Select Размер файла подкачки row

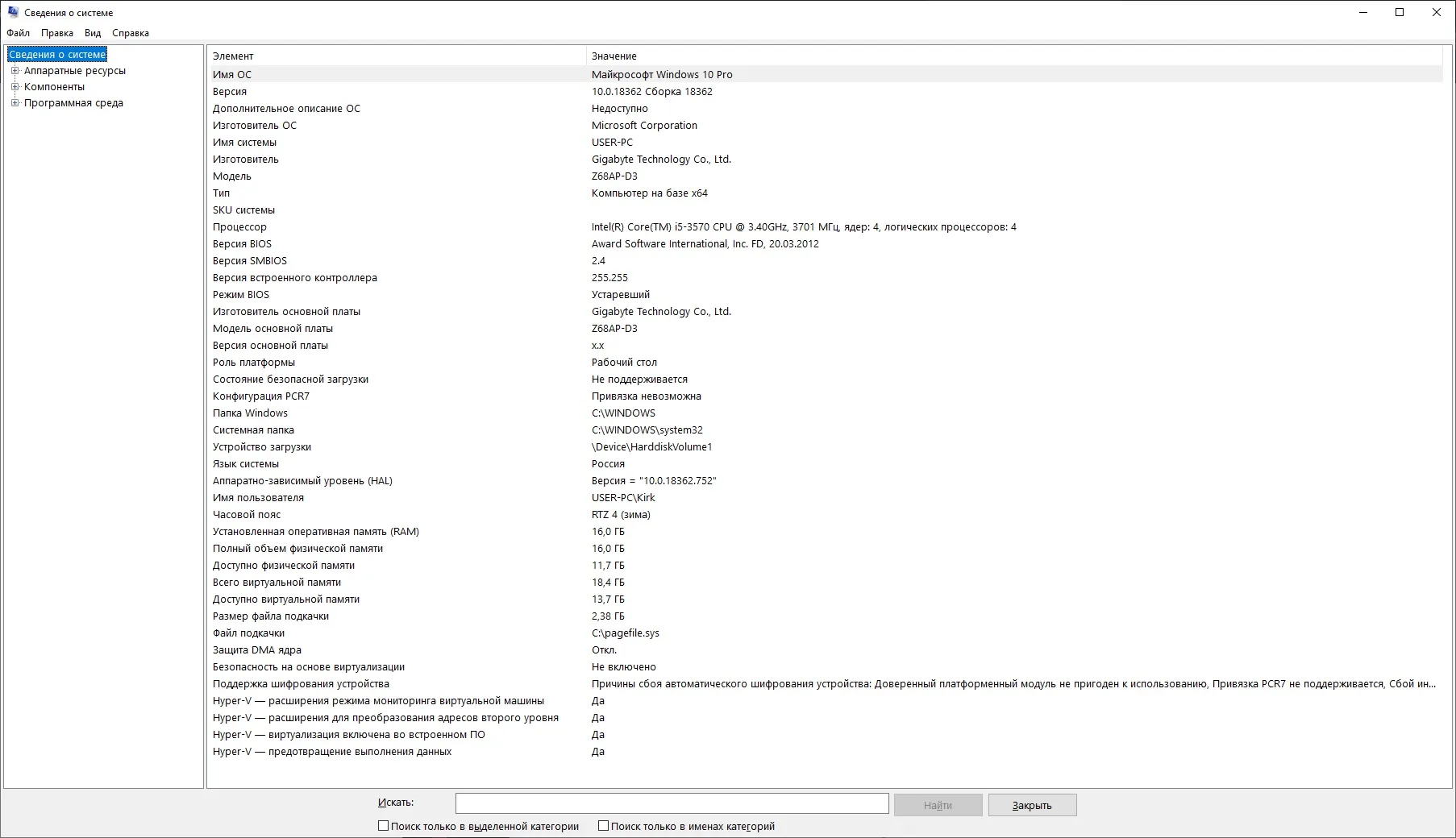825,616
